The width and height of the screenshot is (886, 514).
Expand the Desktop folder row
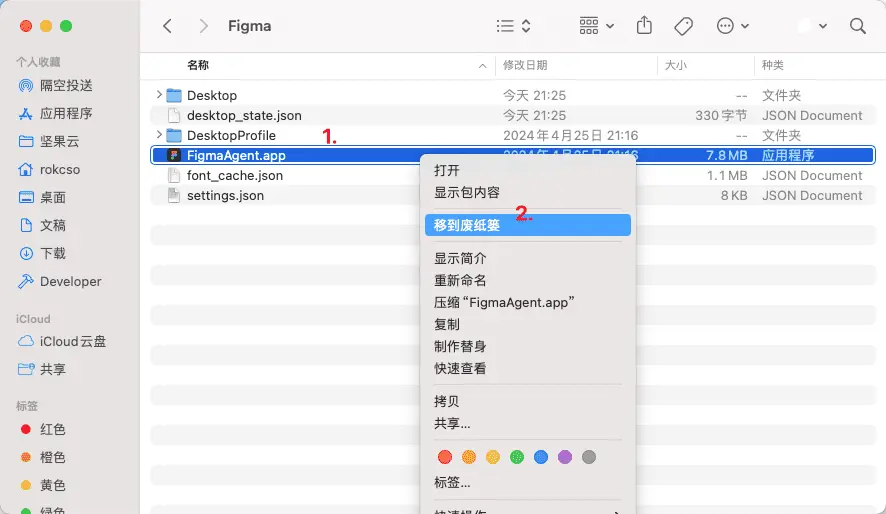(159, 95)
